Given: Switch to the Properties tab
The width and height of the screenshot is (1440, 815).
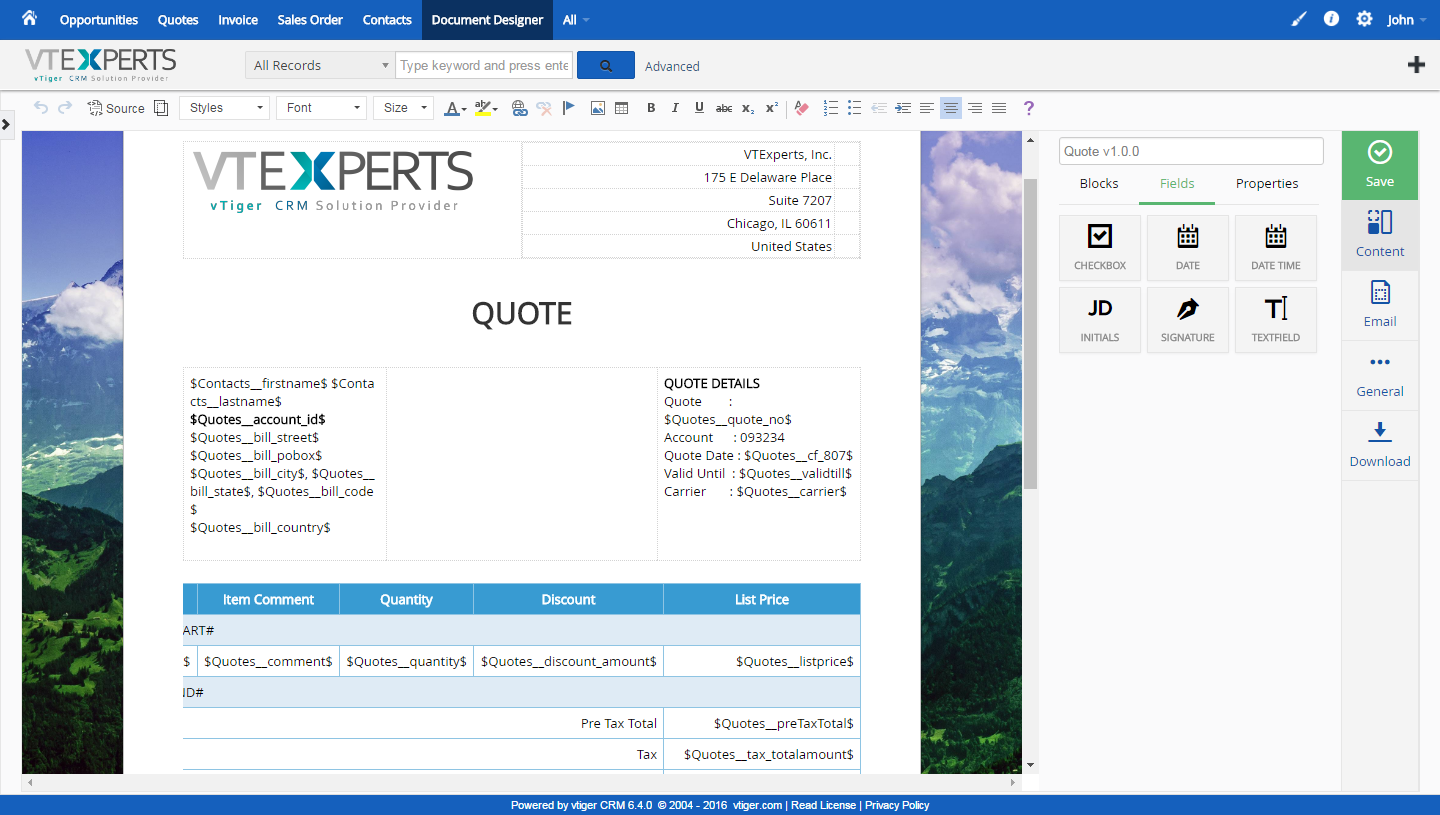Looking at the screenshot, I should pos(1267,184).
